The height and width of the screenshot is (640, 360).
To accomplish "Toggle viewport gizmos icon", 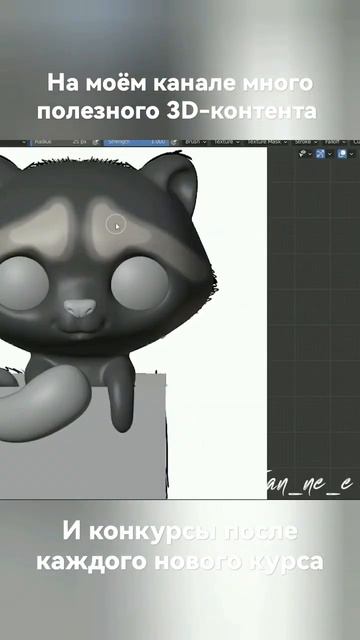I will 321,154.
